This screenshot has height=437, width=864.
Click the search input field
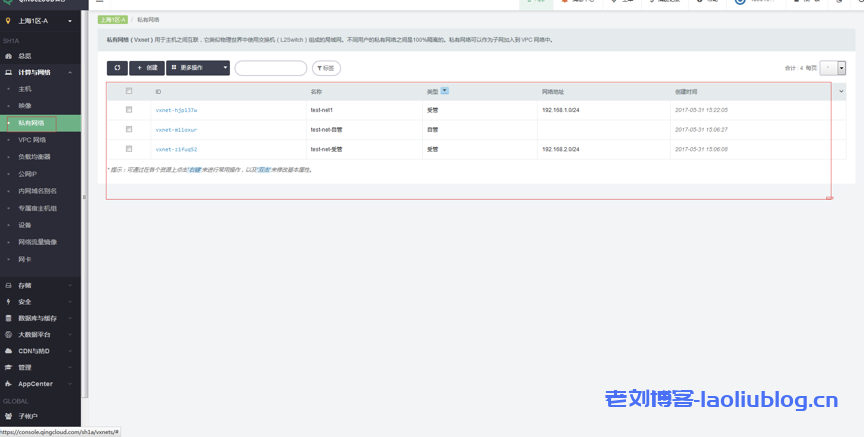[270, 68]
